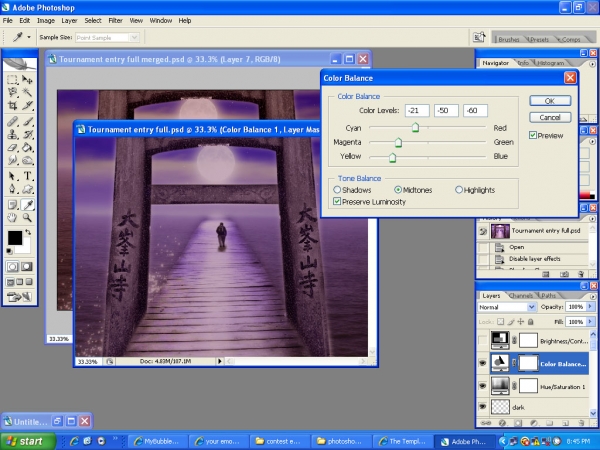
Task: Switch to the Paths tab
Action: click(x=548, y=295)
